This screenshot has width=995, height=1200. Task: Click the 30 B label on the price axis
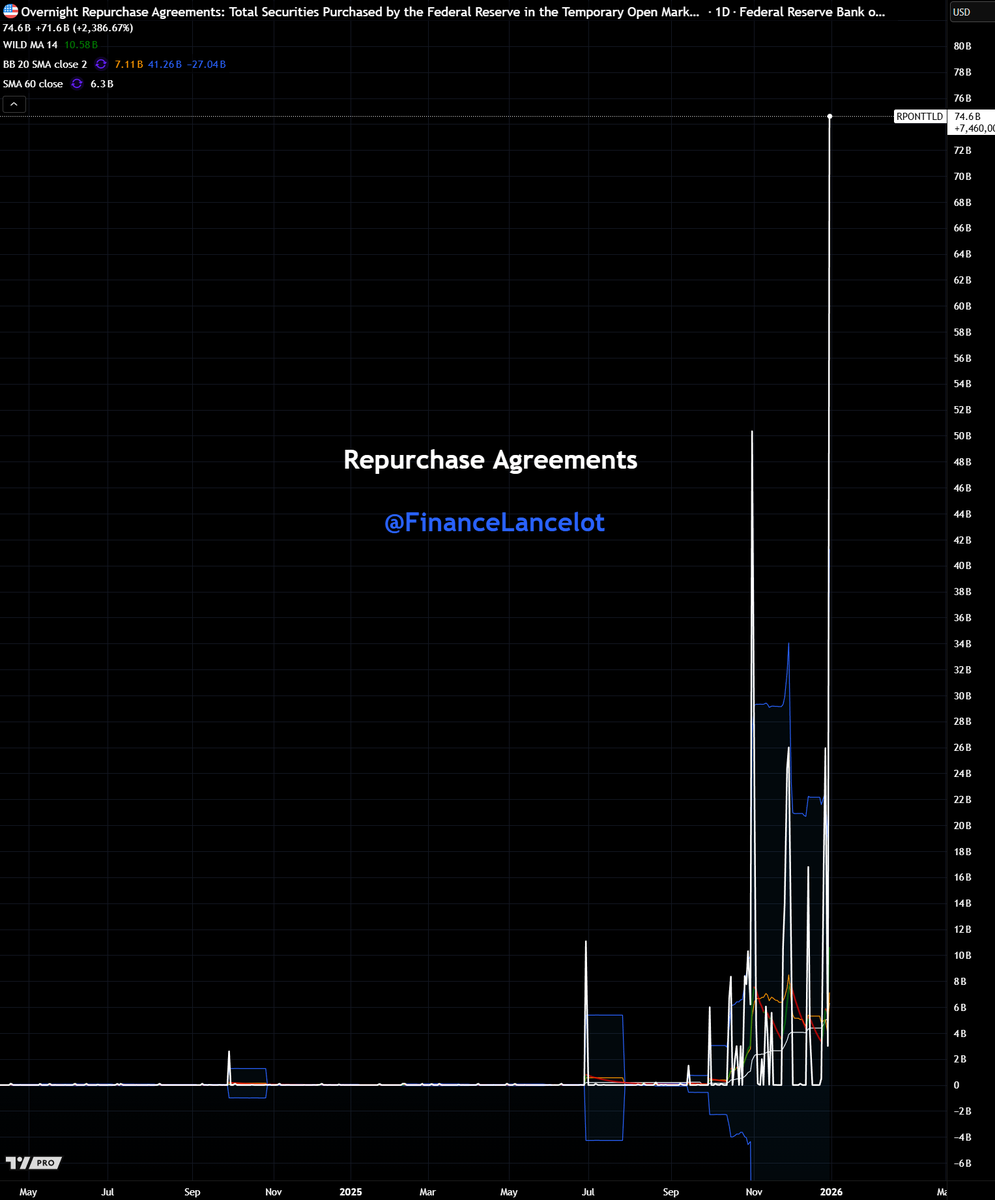pos(963,696)
